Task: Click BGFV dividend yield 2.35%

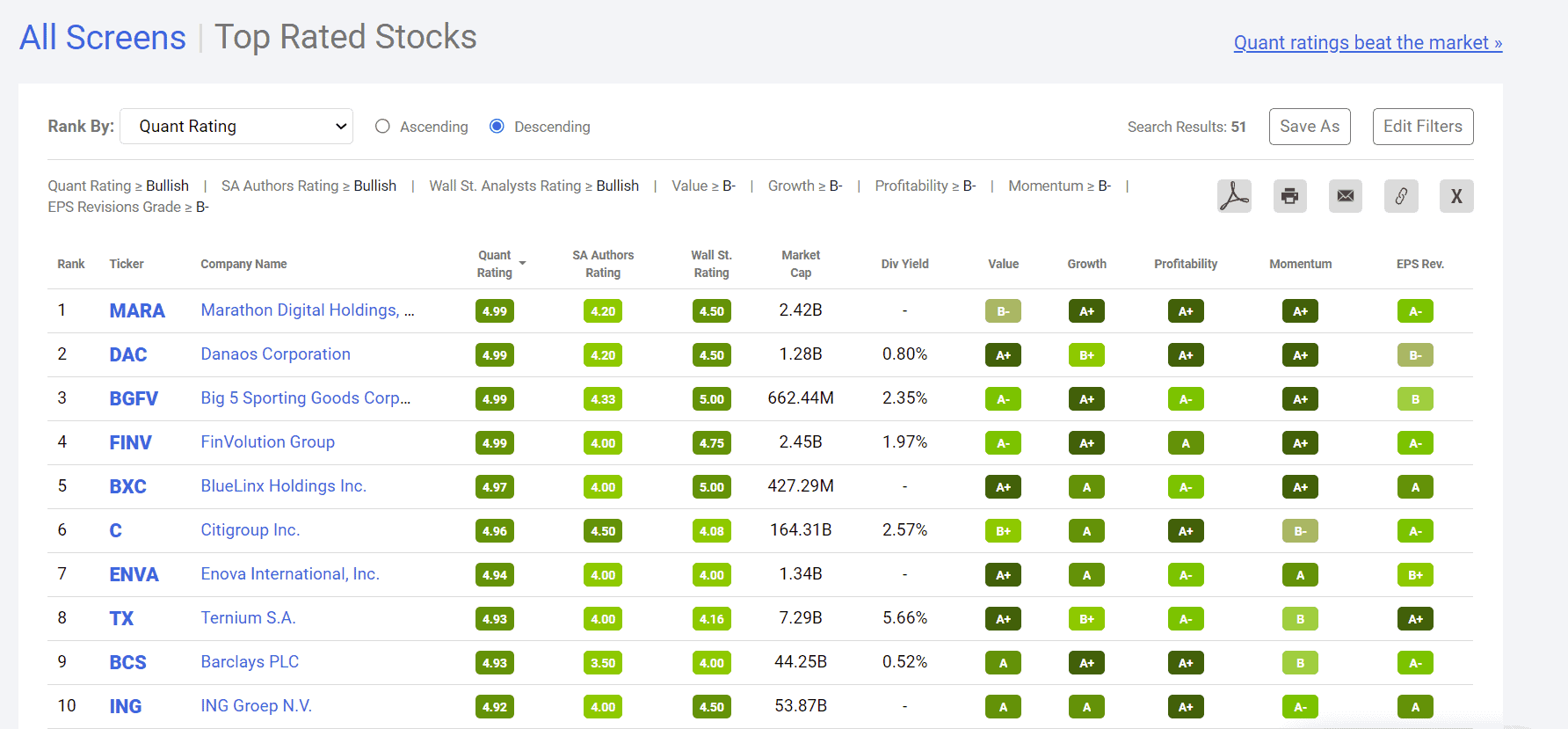Action: click(904, 397)
